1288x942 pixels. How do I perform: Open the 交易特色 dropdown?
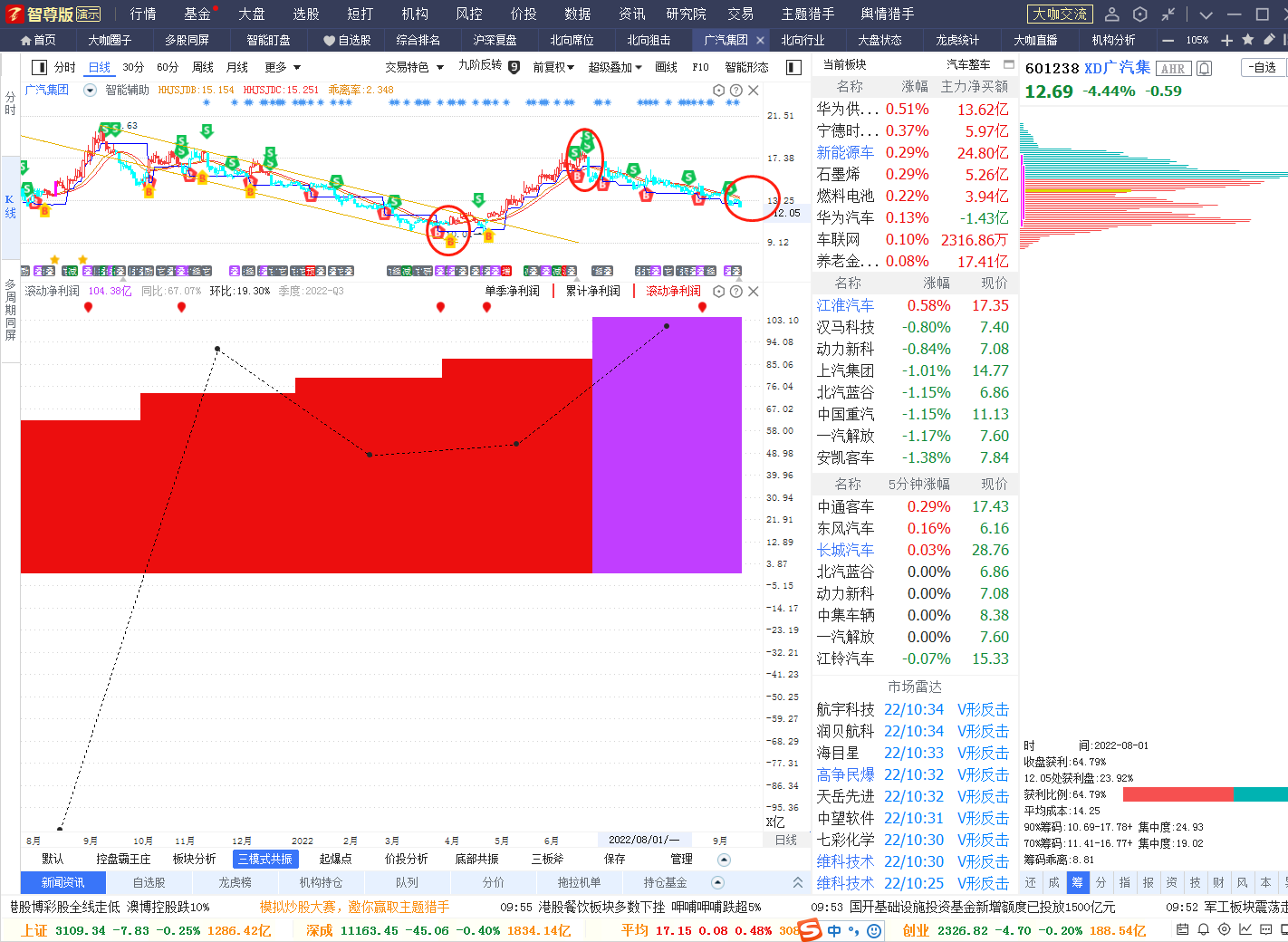coord(414,67)
